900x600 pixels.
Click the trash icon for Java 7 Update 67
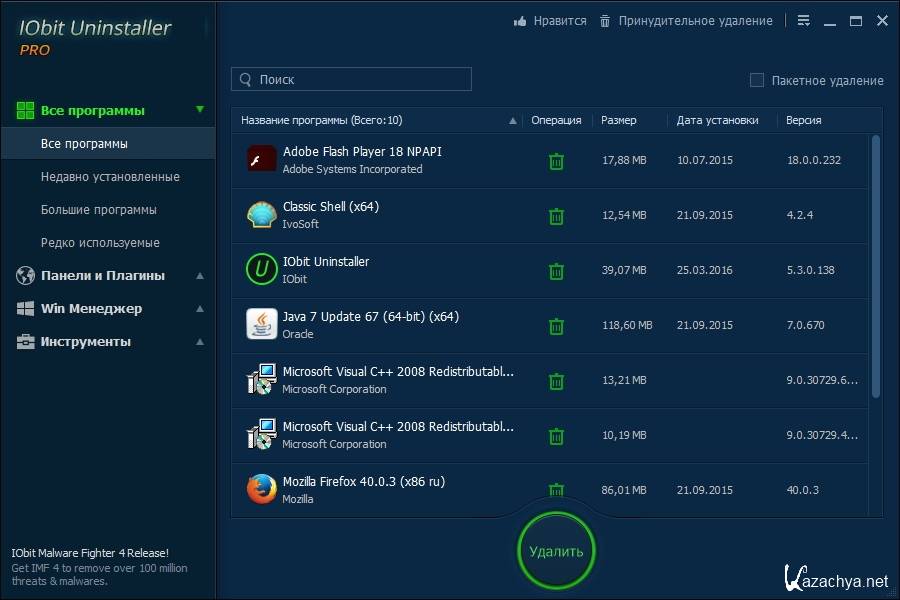(x=556, y=326)
